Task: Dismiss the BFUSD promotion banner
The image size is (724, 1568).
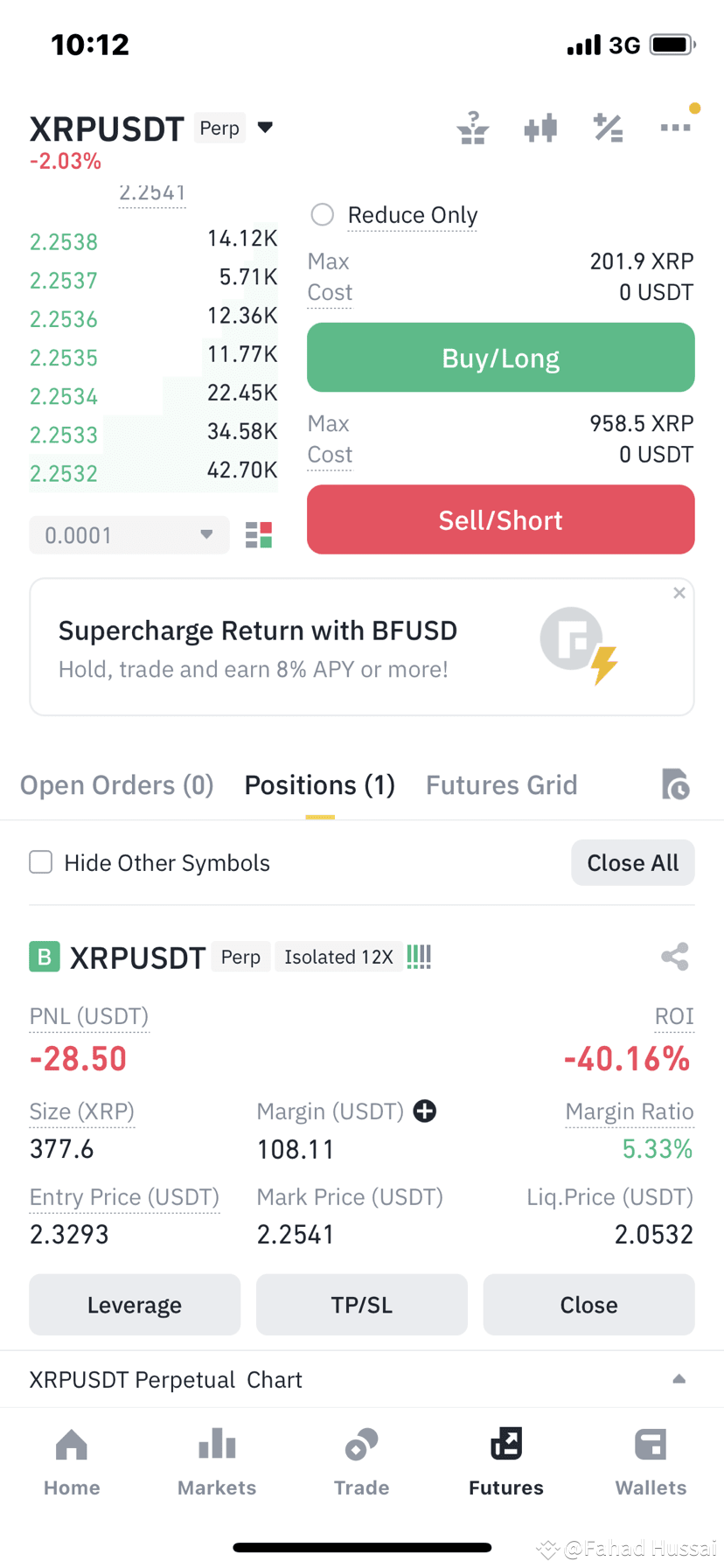Action: pyautogui.click(x=679, y=593)
